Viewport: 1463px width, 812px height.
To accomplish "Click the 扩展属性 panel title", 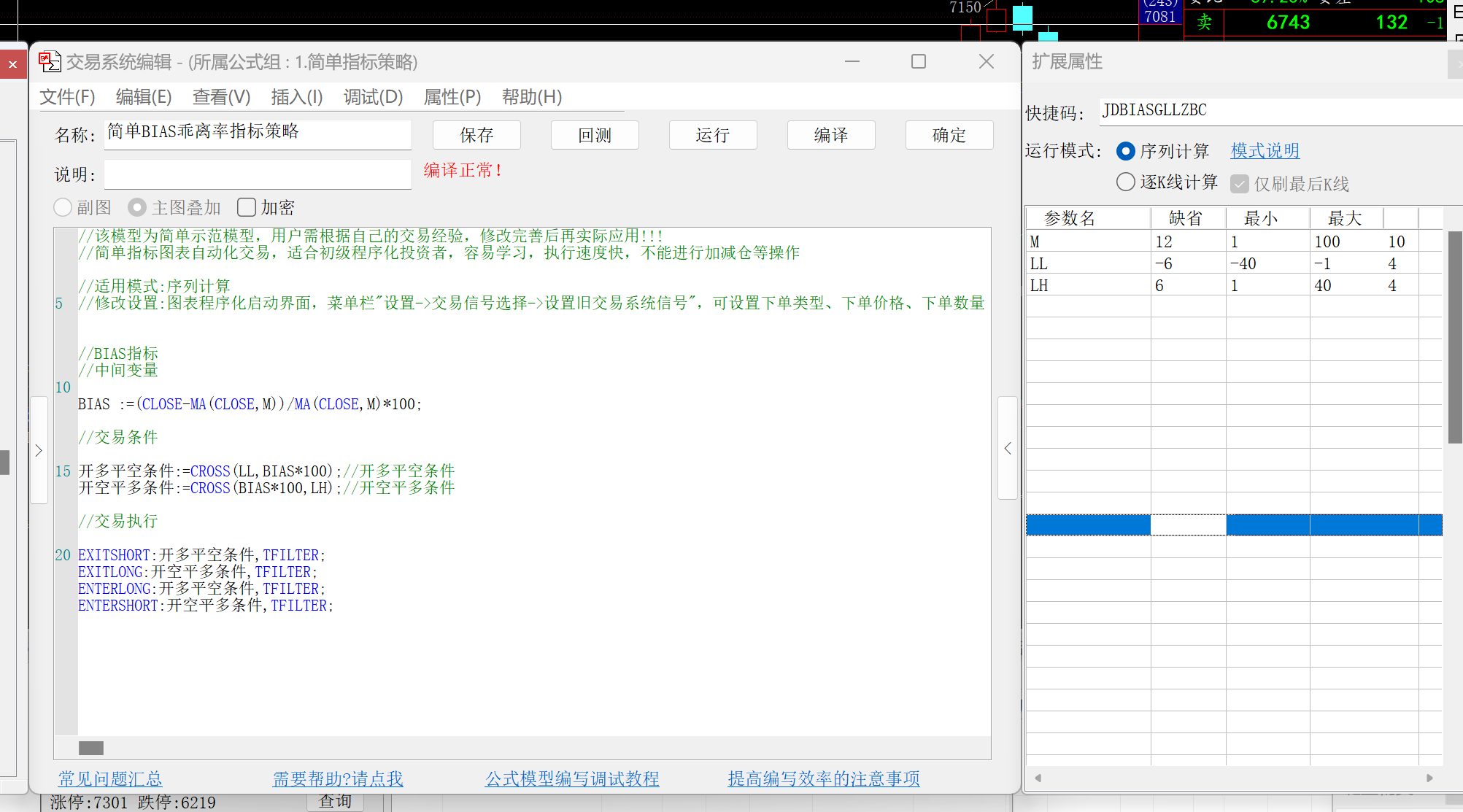I will 1067,62.
